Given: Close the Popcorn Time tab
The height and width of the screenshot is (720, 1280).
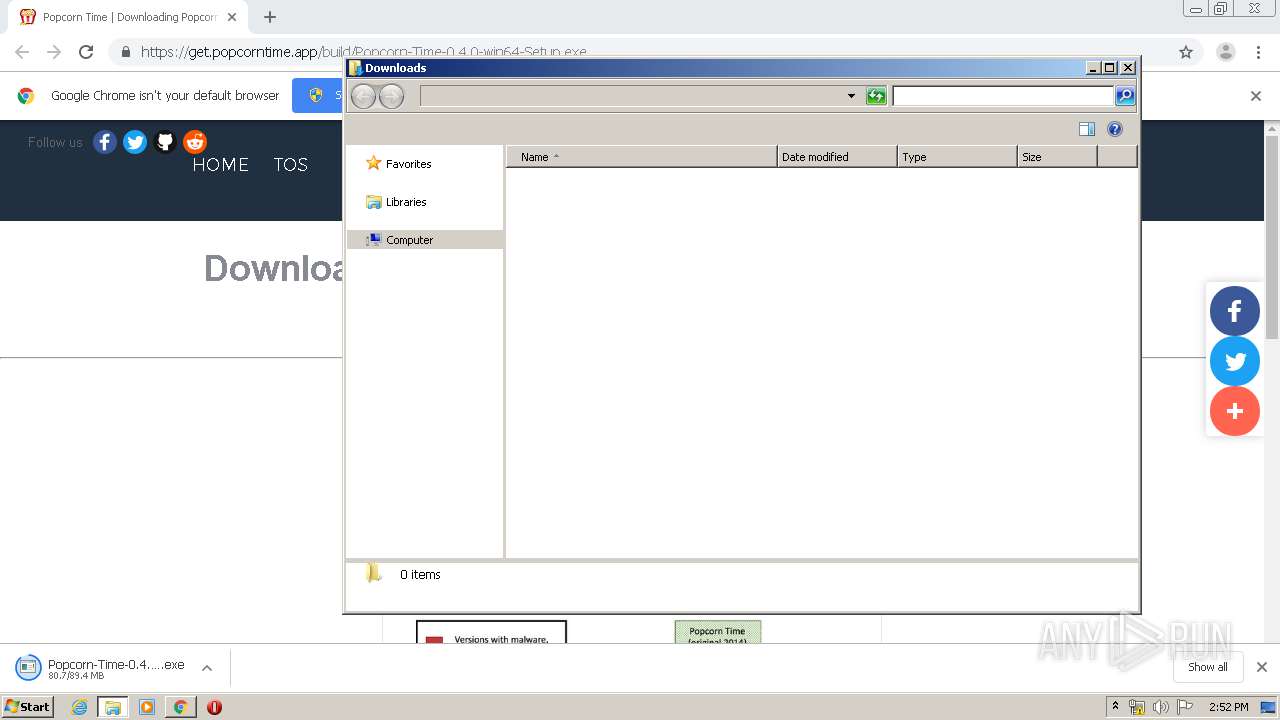Looking at the screenshot, I should tap(232, 17).
